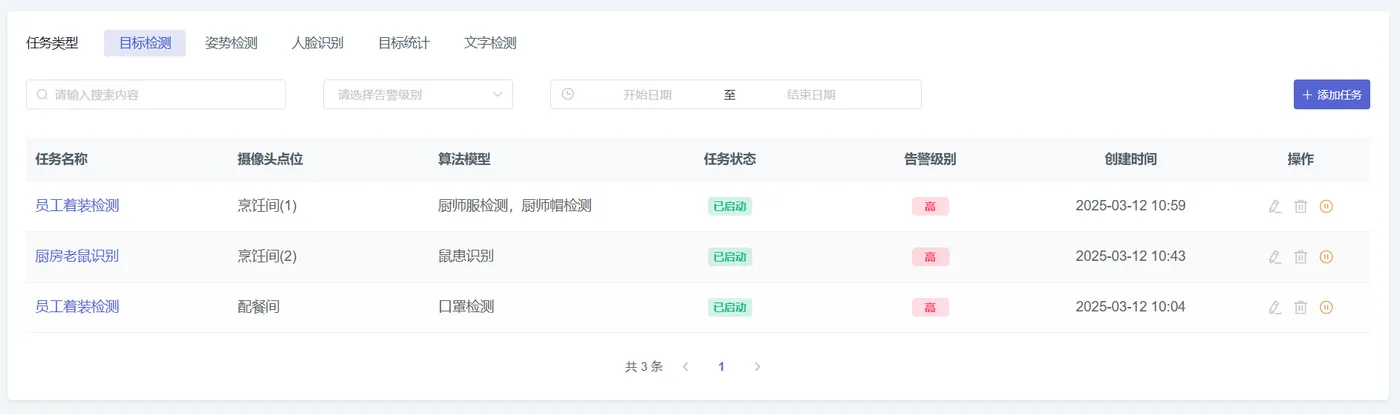Click next page arrow in pagination
Image resolution: width=1400 pixels, height=414 pixels.
[x=757, y=367]
